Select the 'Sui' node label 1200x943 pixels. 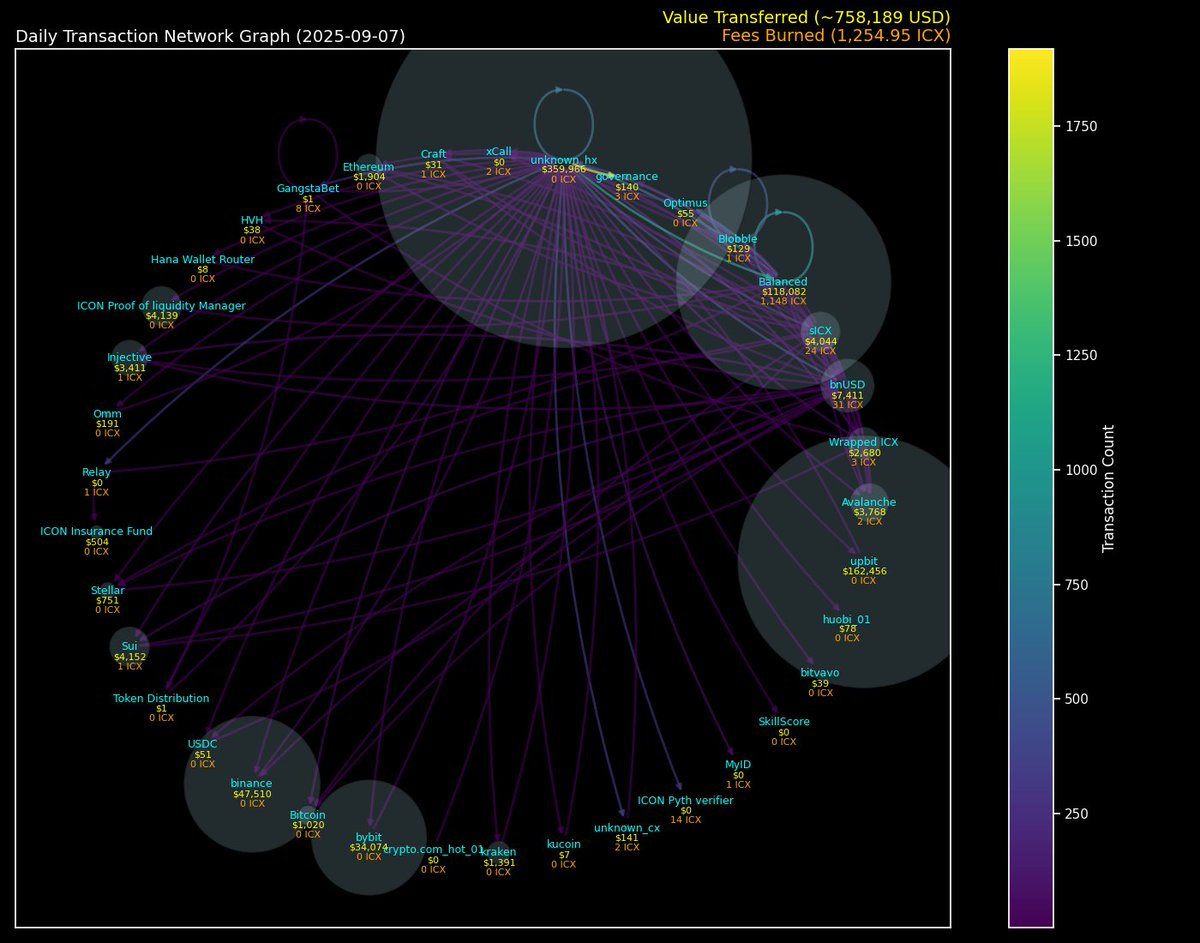click(129, 646)
